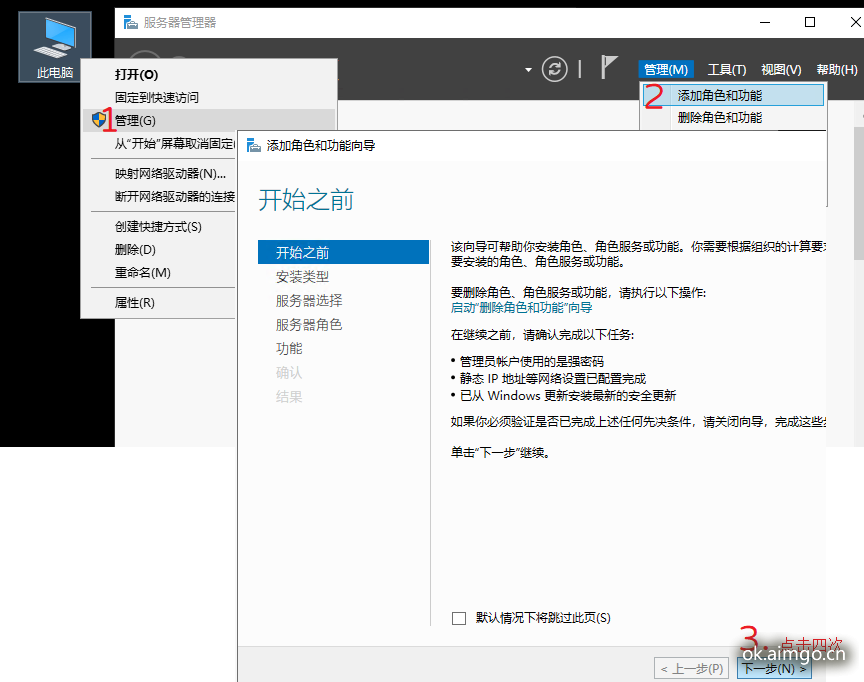The height and width of the screenshot is (682, 864).
Task: Expand the dropdown arrow left of refresh
Action: coord(528,70)
